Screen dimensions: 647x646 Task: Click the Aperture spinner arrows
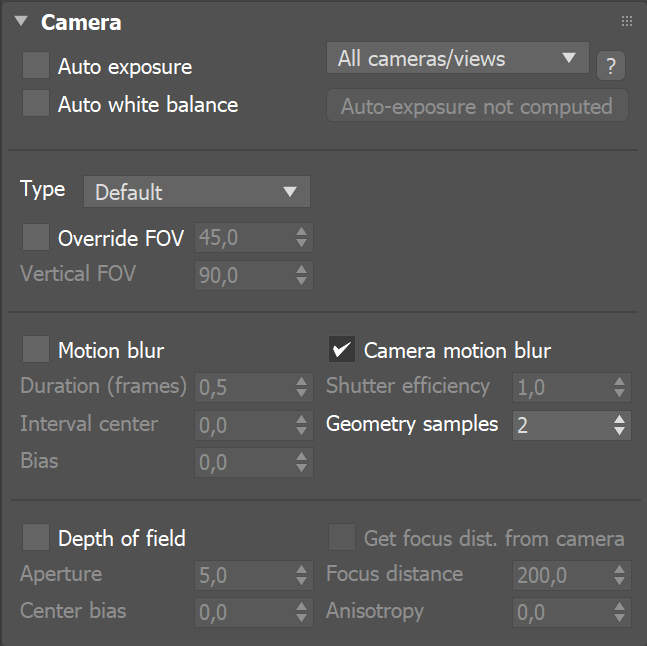(x=302, y=575)
